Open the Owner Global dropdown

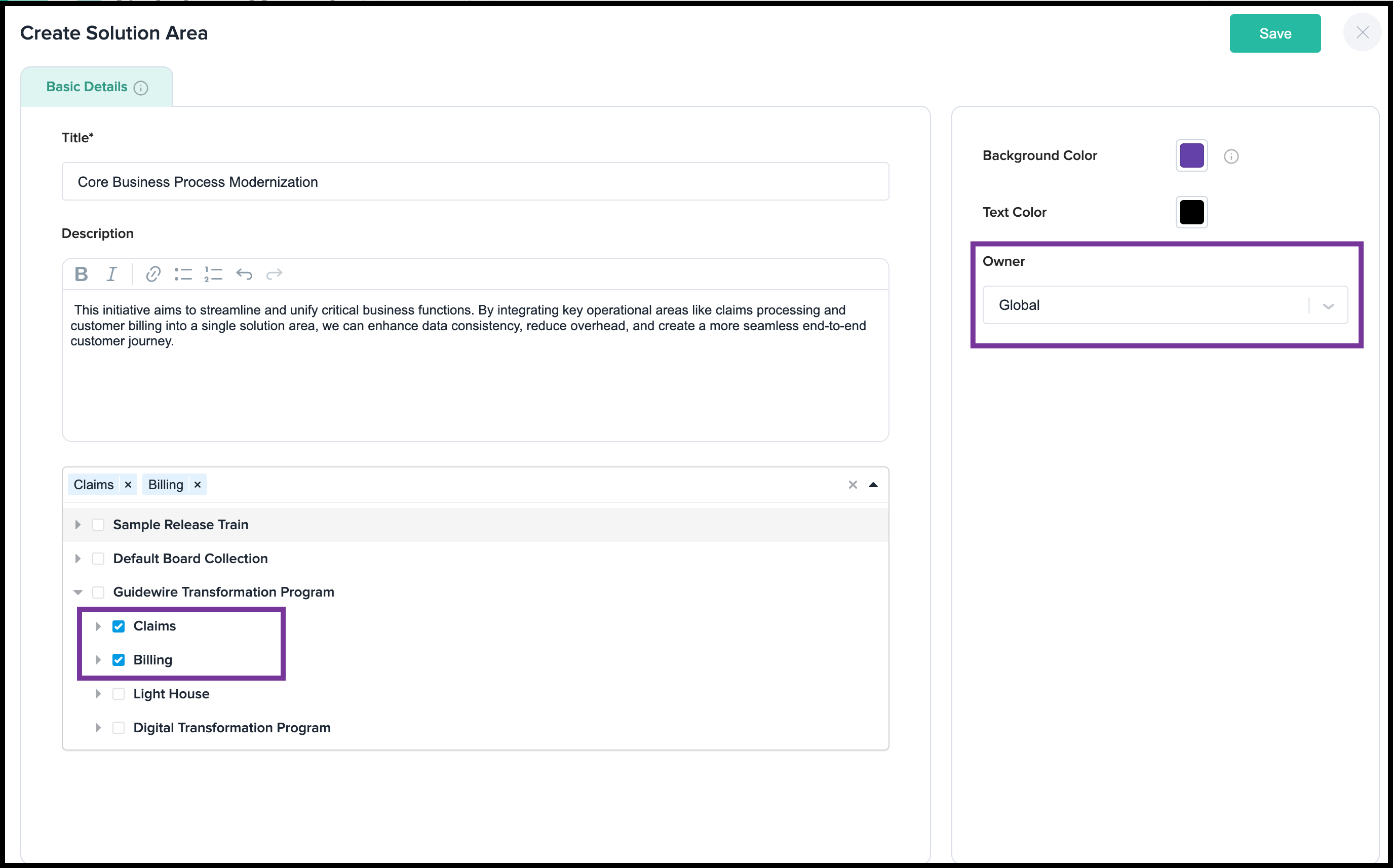tap(1165, 305)
